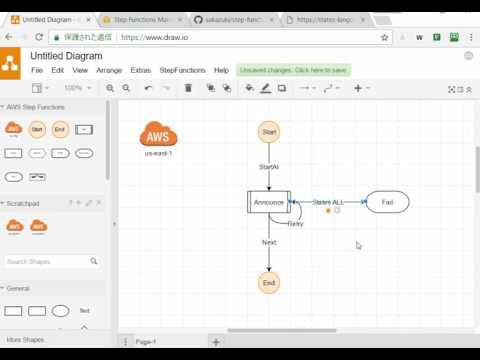Toggle the format panel icon

pos(460,89)
